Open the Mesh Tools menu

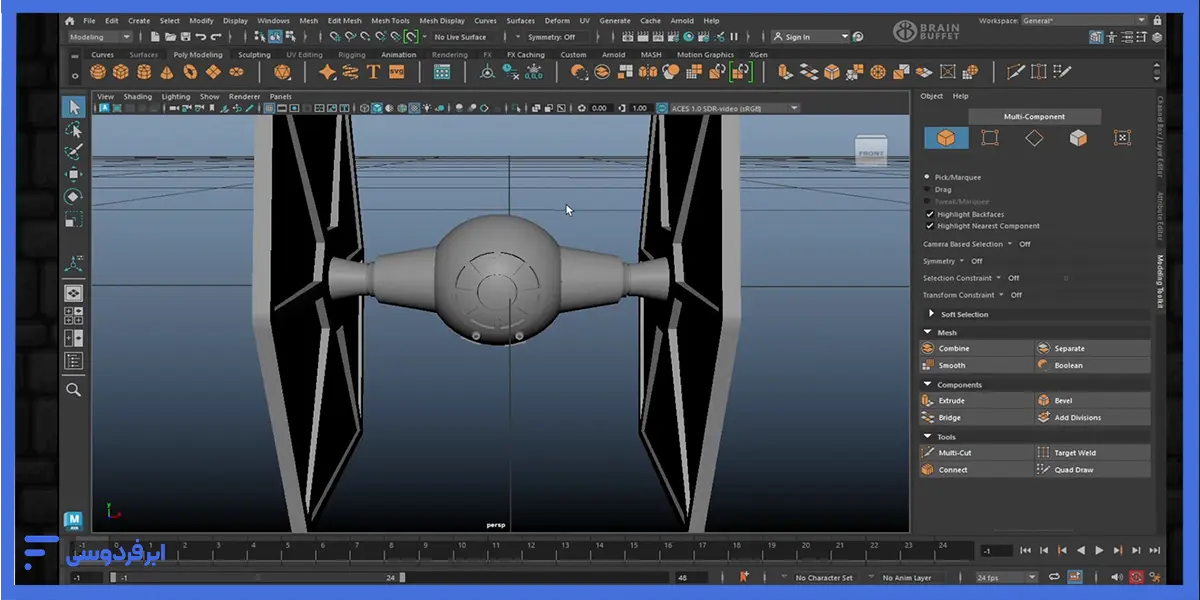pos(390,20)
